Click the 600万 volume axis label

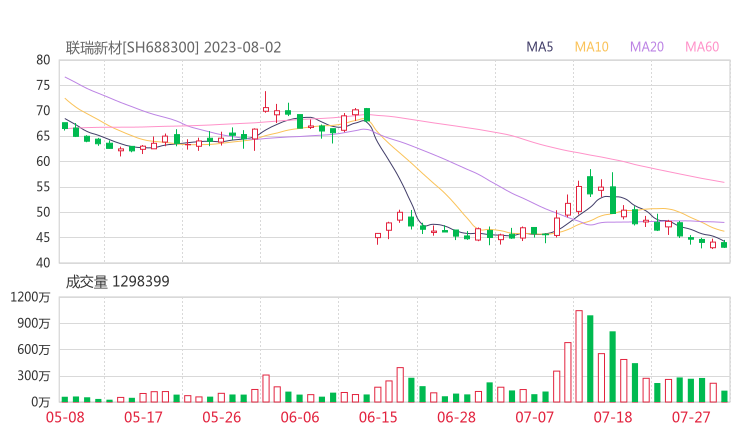[x=34, y=350]
